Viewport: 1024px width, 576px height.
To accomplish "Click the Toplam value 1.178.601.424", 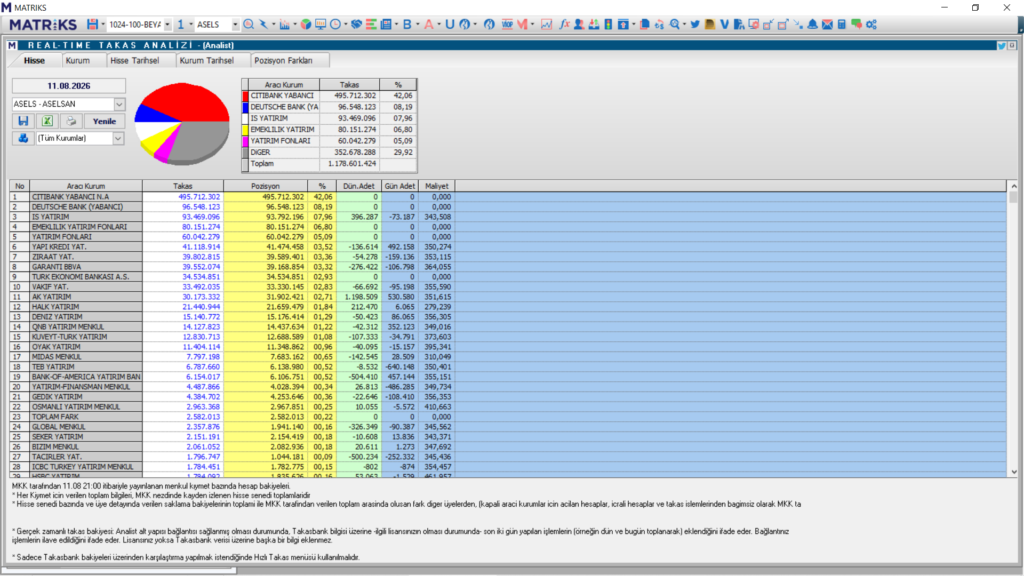I will pyautogui.click(x=351, y=164).
